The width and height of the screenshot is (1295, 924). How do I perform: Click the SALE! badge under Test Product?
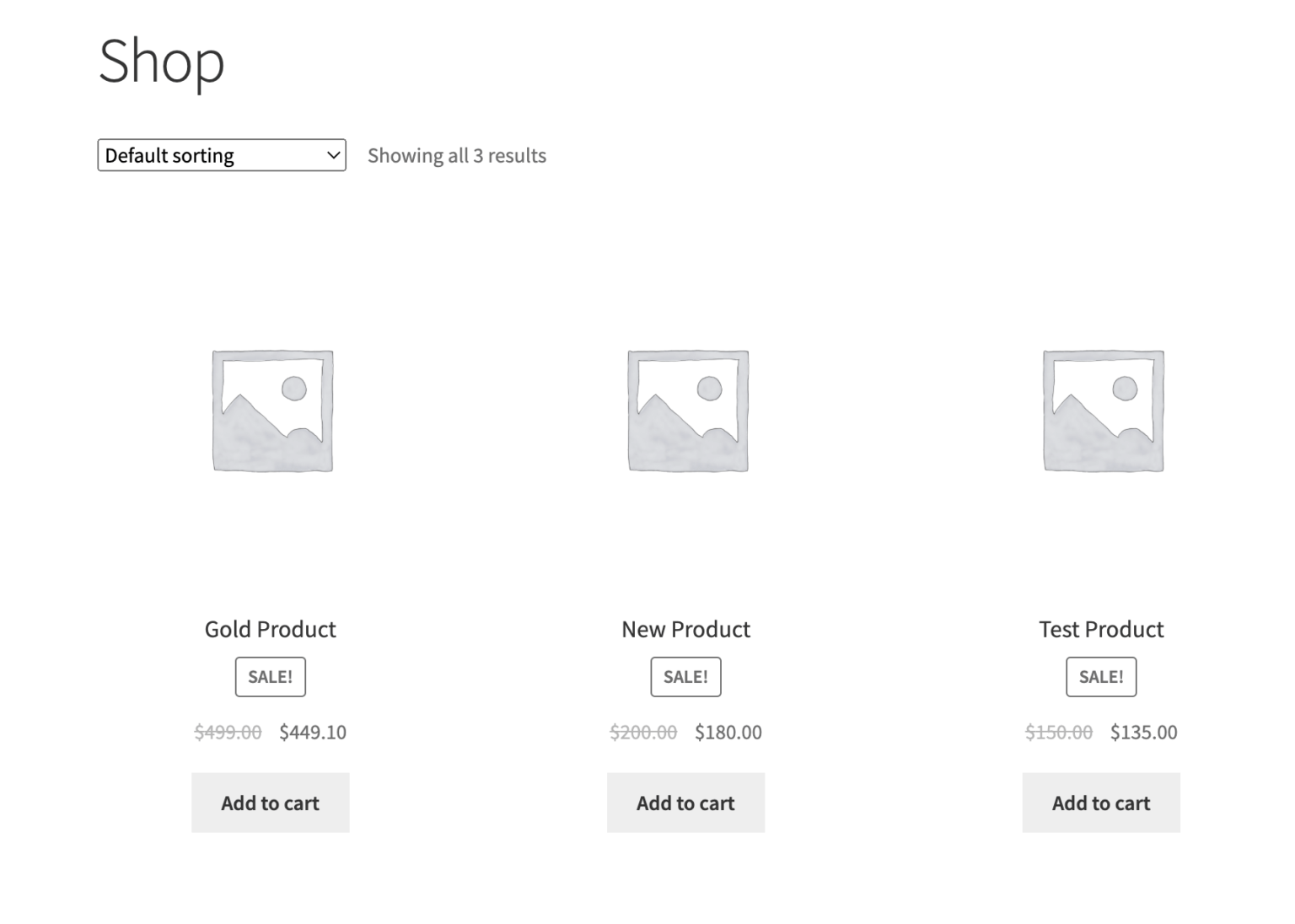point(1101,677)
